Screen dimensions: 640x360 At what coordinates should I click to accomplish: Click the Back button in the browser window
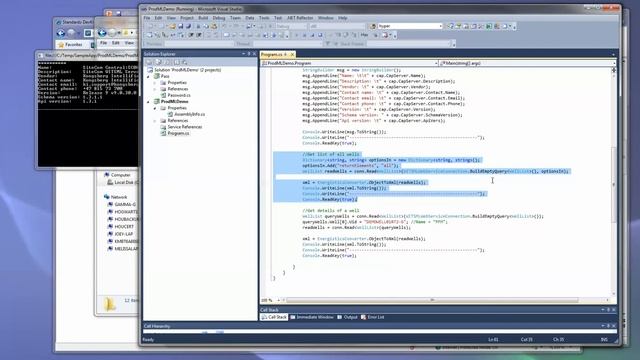click(x=61, y=33)
